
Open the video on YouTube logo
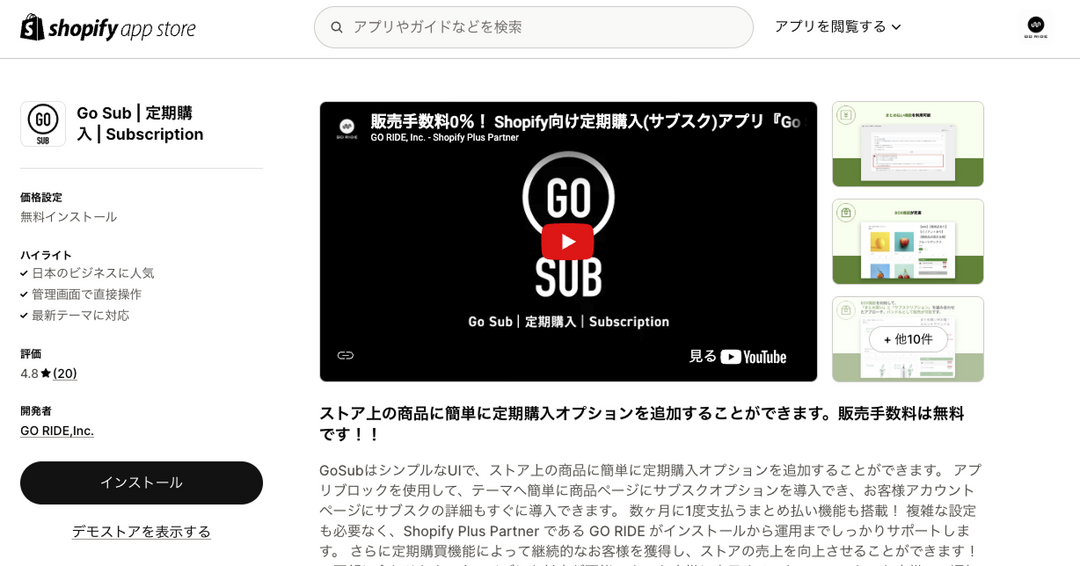tap(754, 357)
